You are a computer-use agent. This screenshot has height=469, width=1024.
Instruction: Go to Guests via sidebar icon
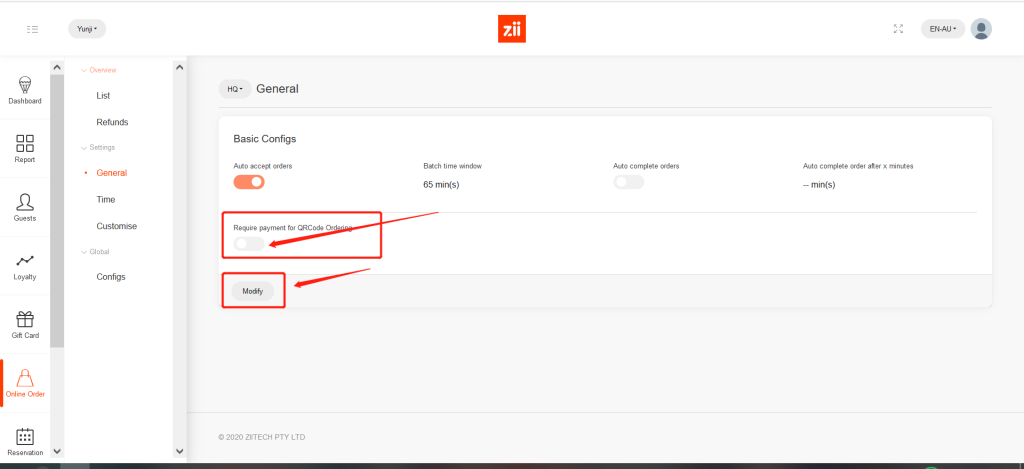pos(25,201)
